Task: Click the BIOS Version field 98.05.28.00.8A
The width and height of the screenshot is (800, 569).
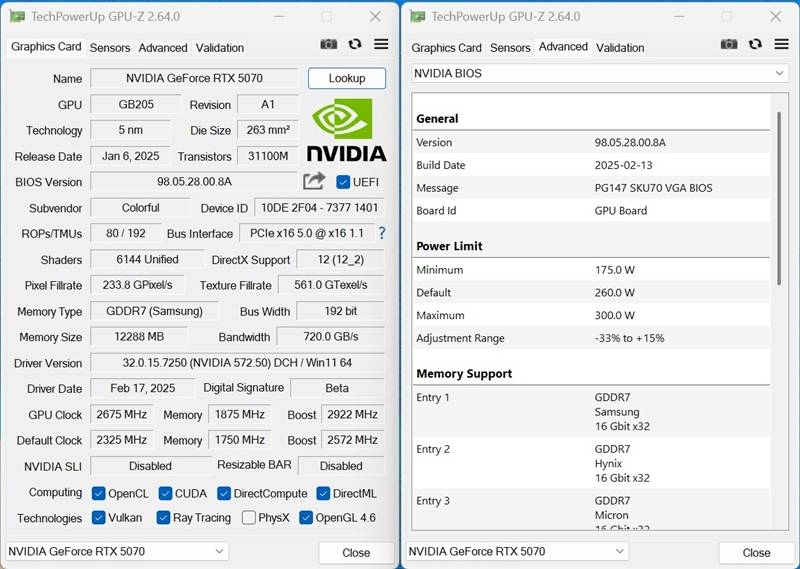Action: pos(194,182)
